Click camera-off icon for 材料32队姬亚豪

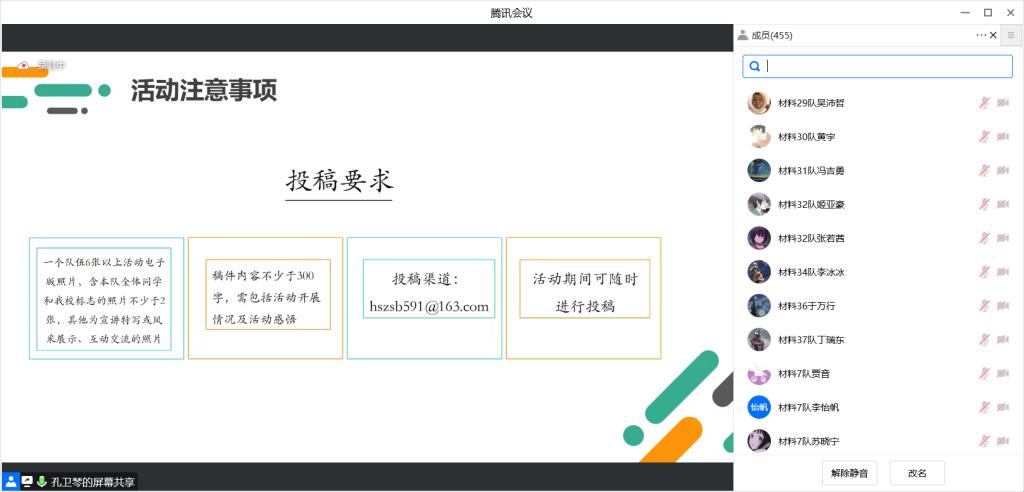(1003, 205)
